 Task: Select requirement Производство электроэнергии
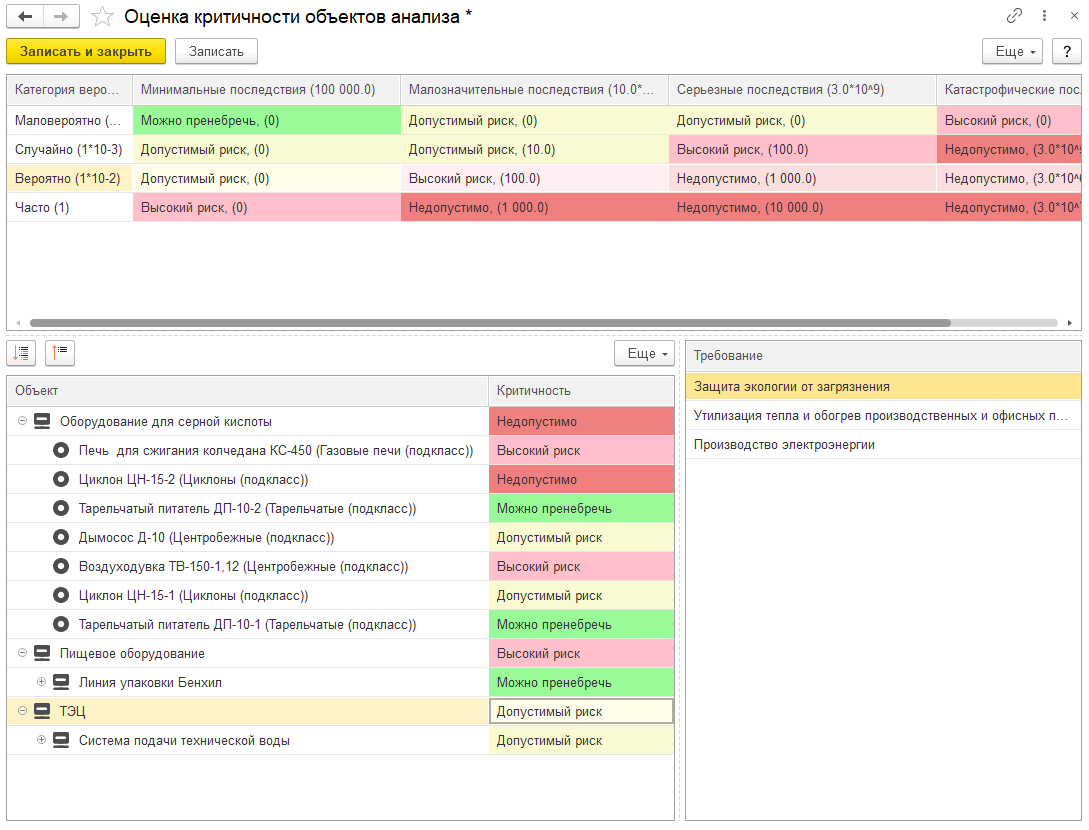(883, 445)
